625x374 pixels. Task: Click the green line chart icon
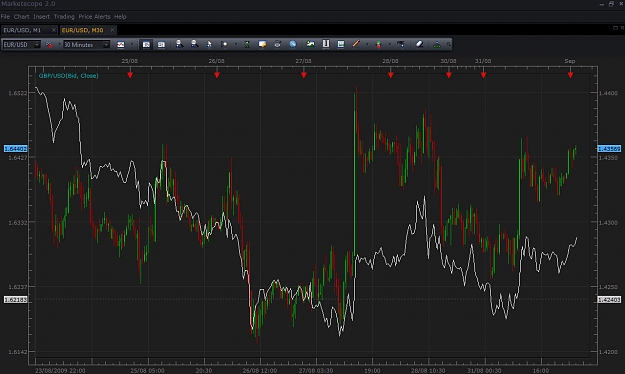tap(310, 45)
